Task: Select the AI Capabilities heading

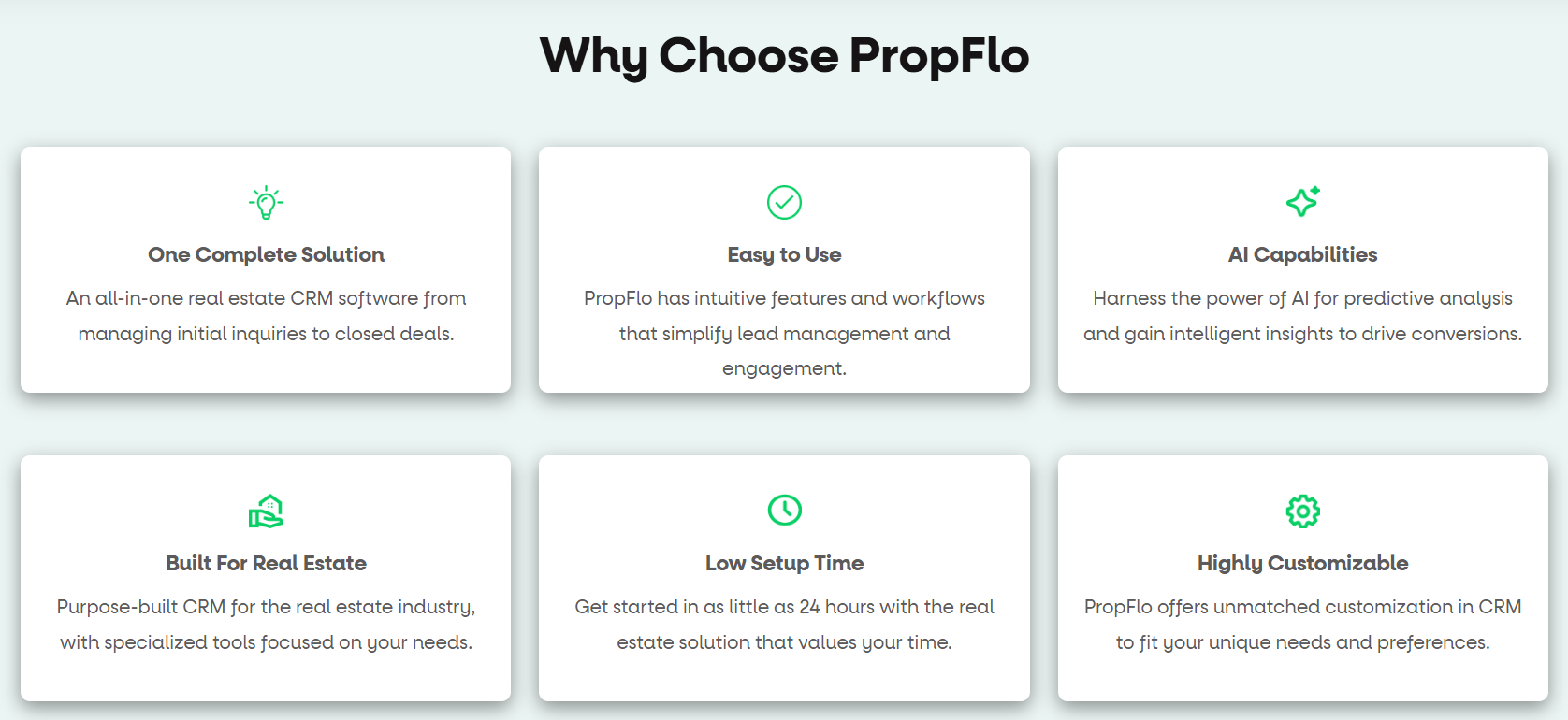Action: pyautogui.click(x=1302, y=254)
